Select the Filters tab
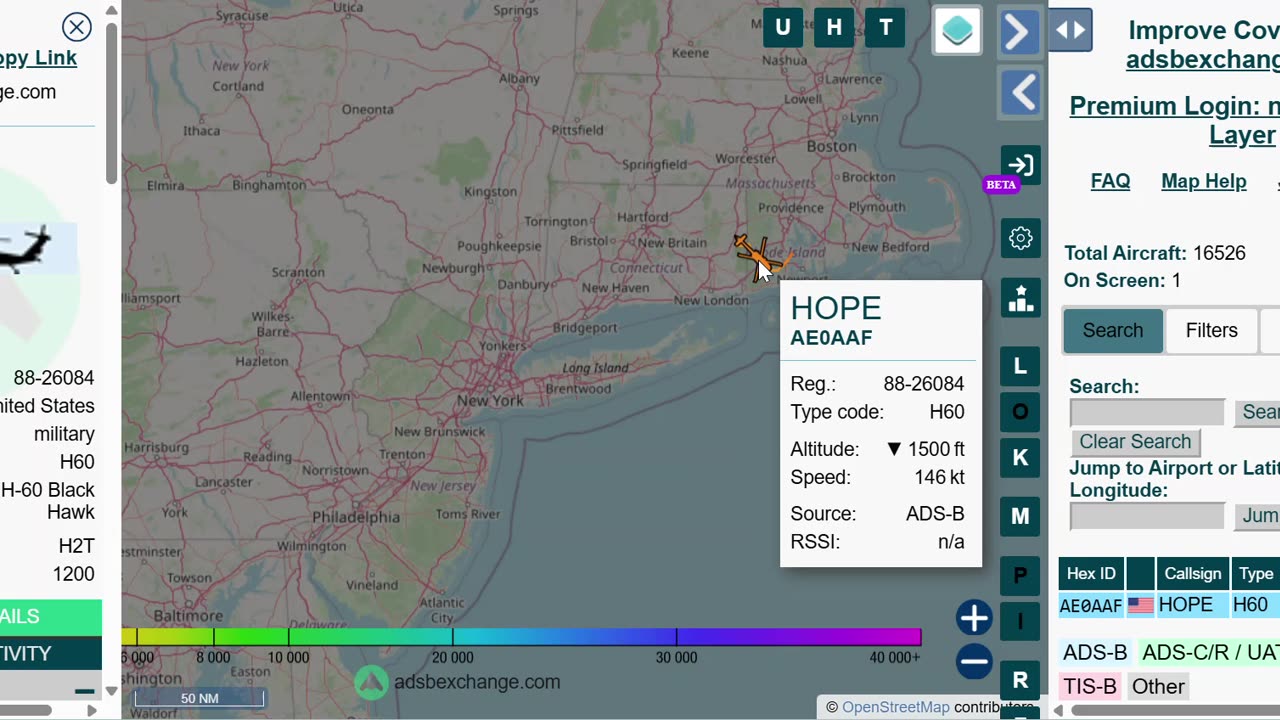The image size is (1280, 720). click(x=1212, y=330)
